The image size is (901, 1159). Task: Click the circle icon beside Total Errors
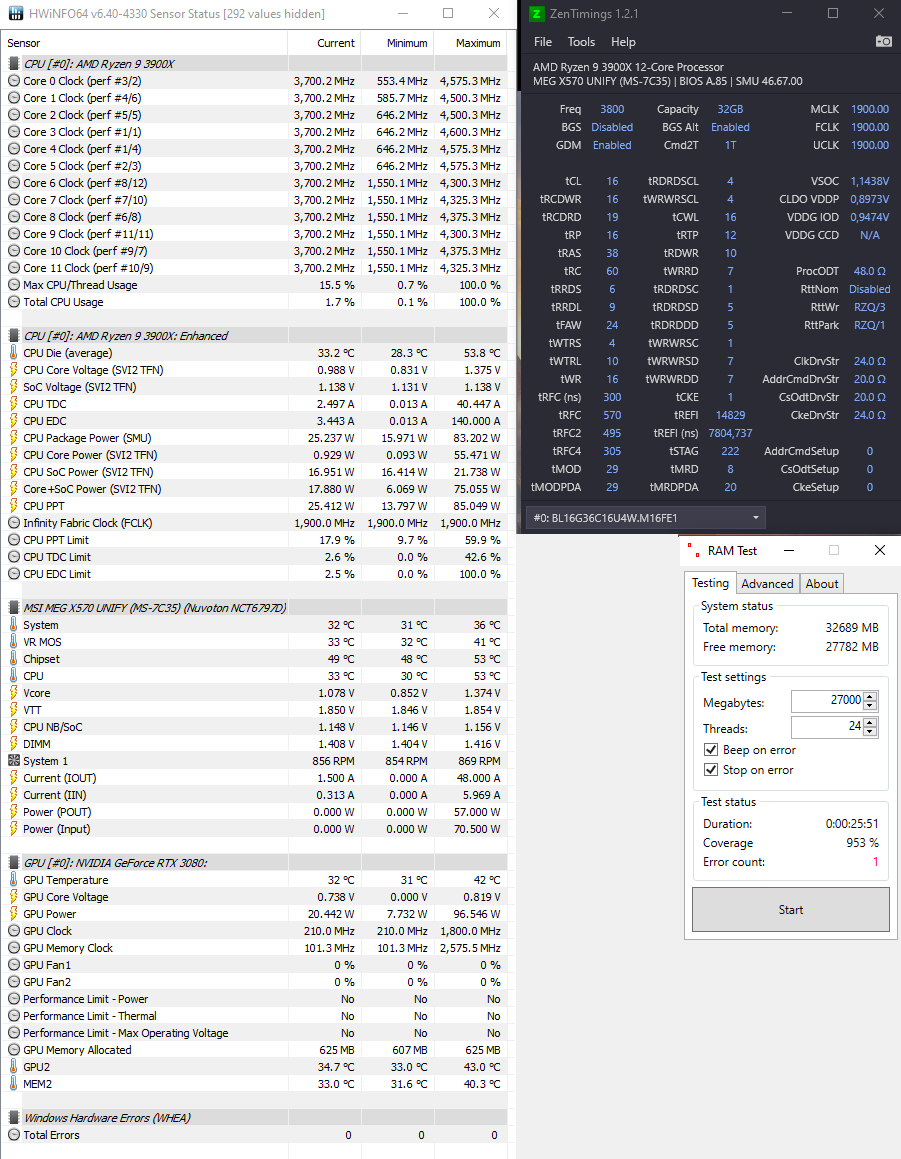tap(14, 1135)
